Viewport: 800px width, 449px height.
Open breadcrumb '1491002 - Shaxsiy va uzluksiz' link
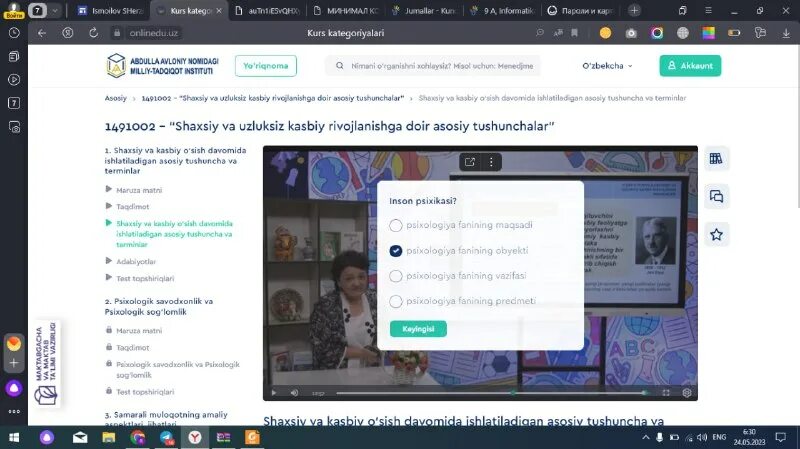(272, 98)
